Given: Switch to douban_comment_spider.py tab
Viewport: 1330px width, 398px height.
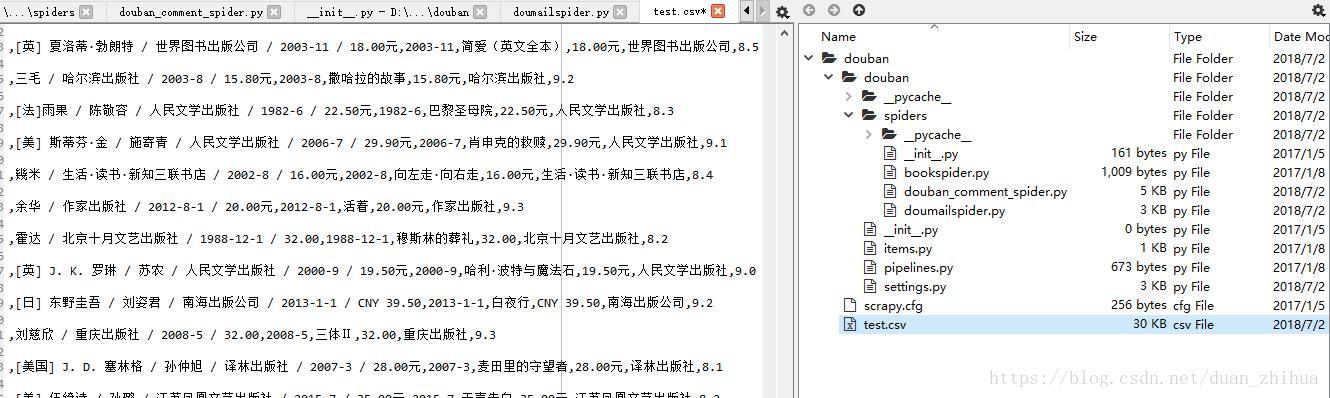Looking at the screenshot, I should (191, 12).
